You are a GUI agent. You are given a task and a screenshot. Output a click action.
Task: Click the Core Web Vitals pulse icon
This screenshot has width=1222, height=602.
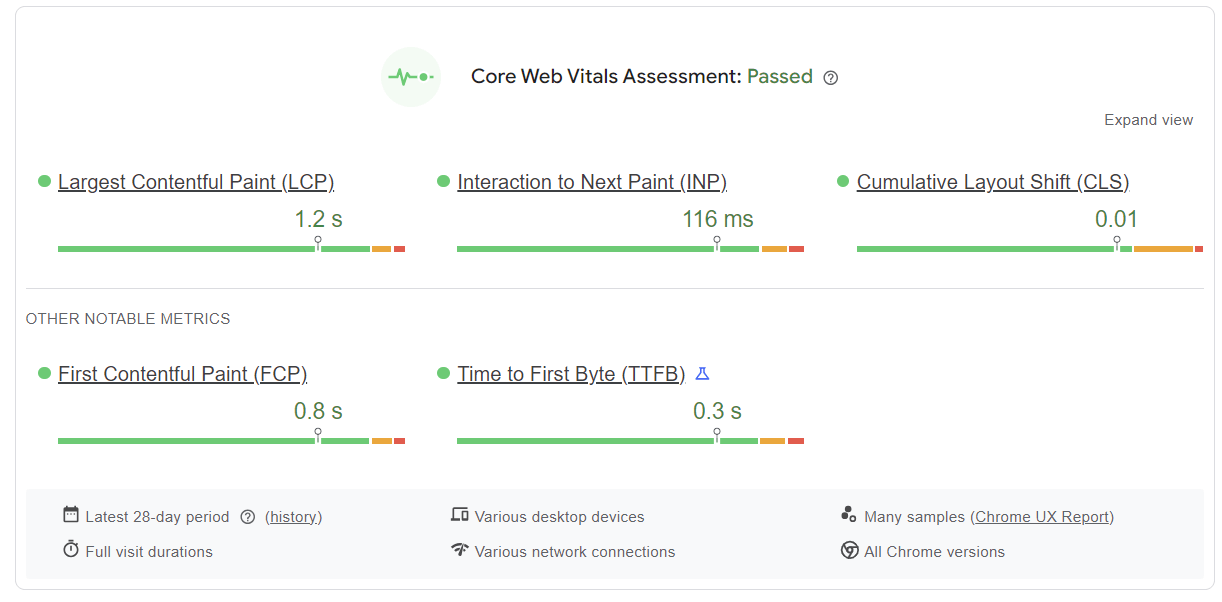click(x=411, y=77)
